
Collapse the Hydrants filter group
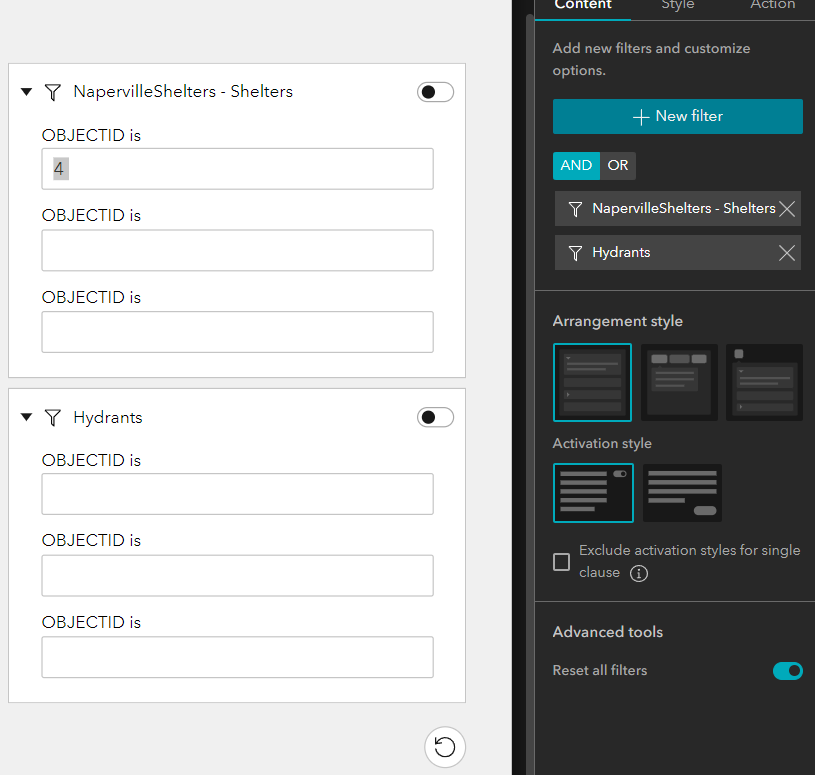click(x=27, y=417)
